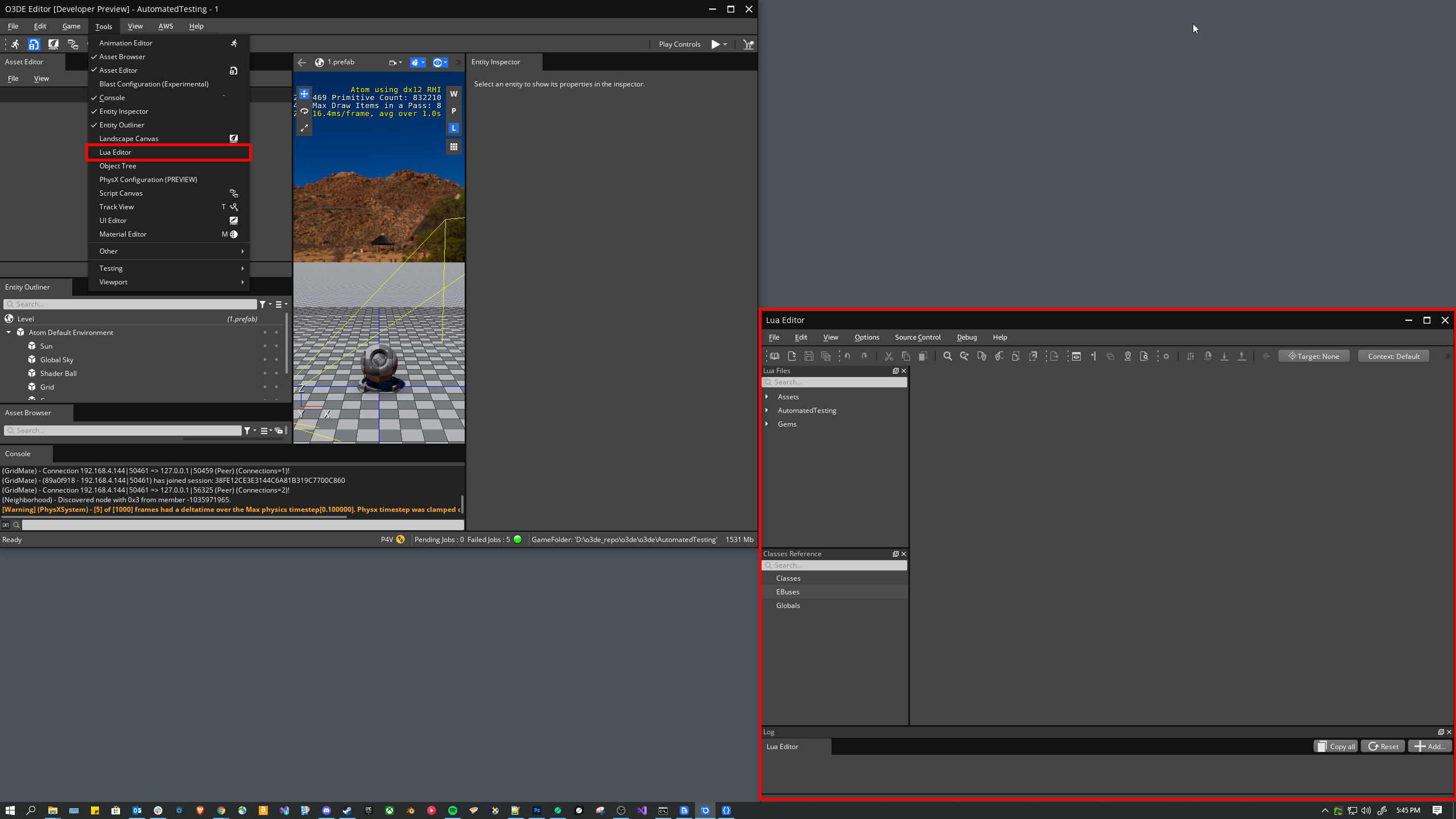Viewport: 1456px width, 819px height.
Task: Uncheck Entity Outliner in Tools menu
Action: click(169, 125)
